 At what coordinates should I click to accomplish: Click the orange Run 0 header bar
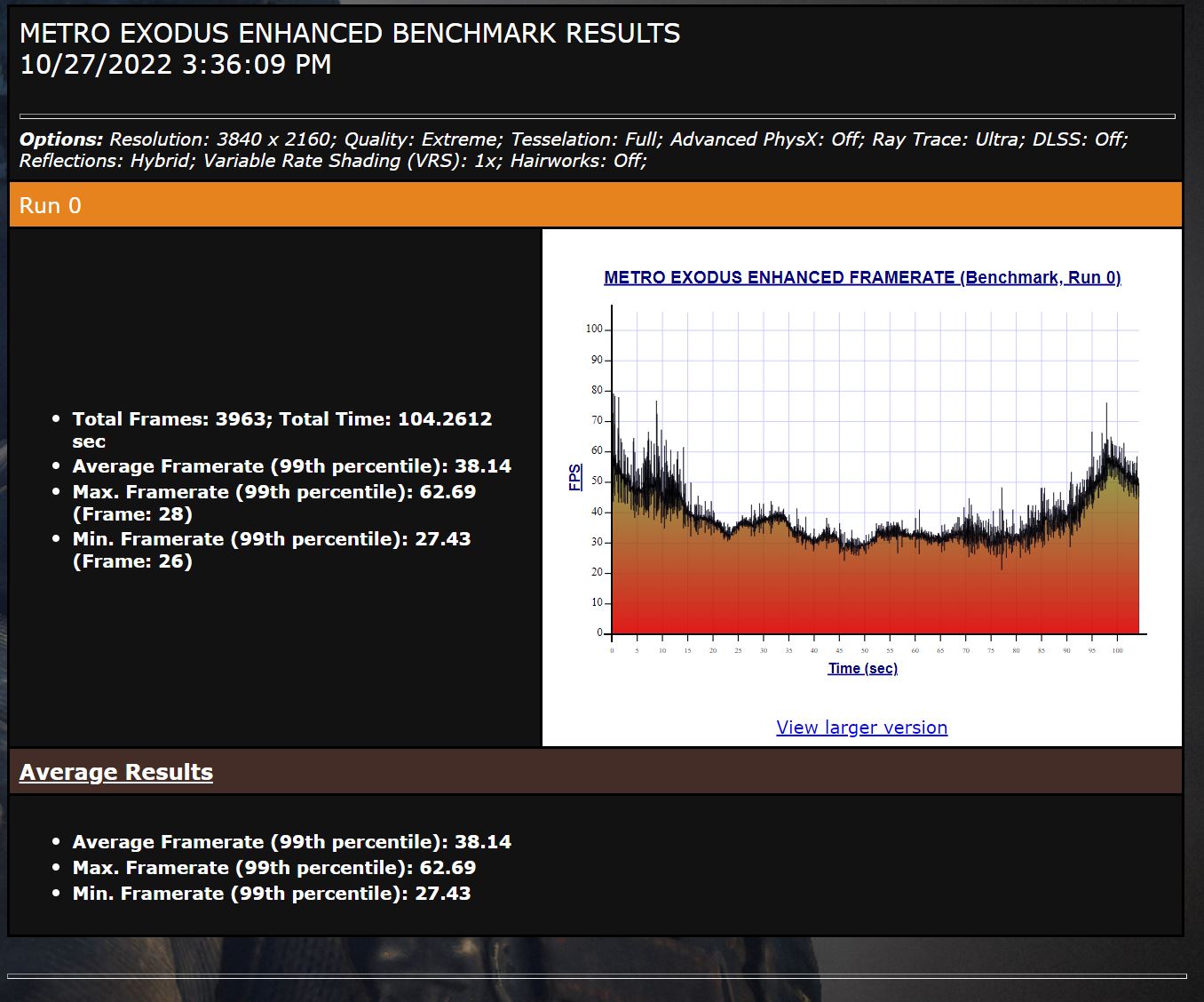595,205
